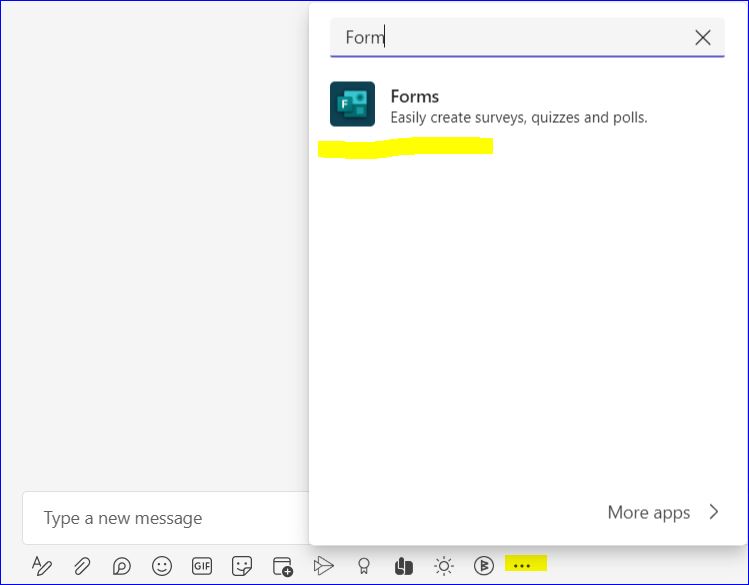Clear the search box with the X

703,37
